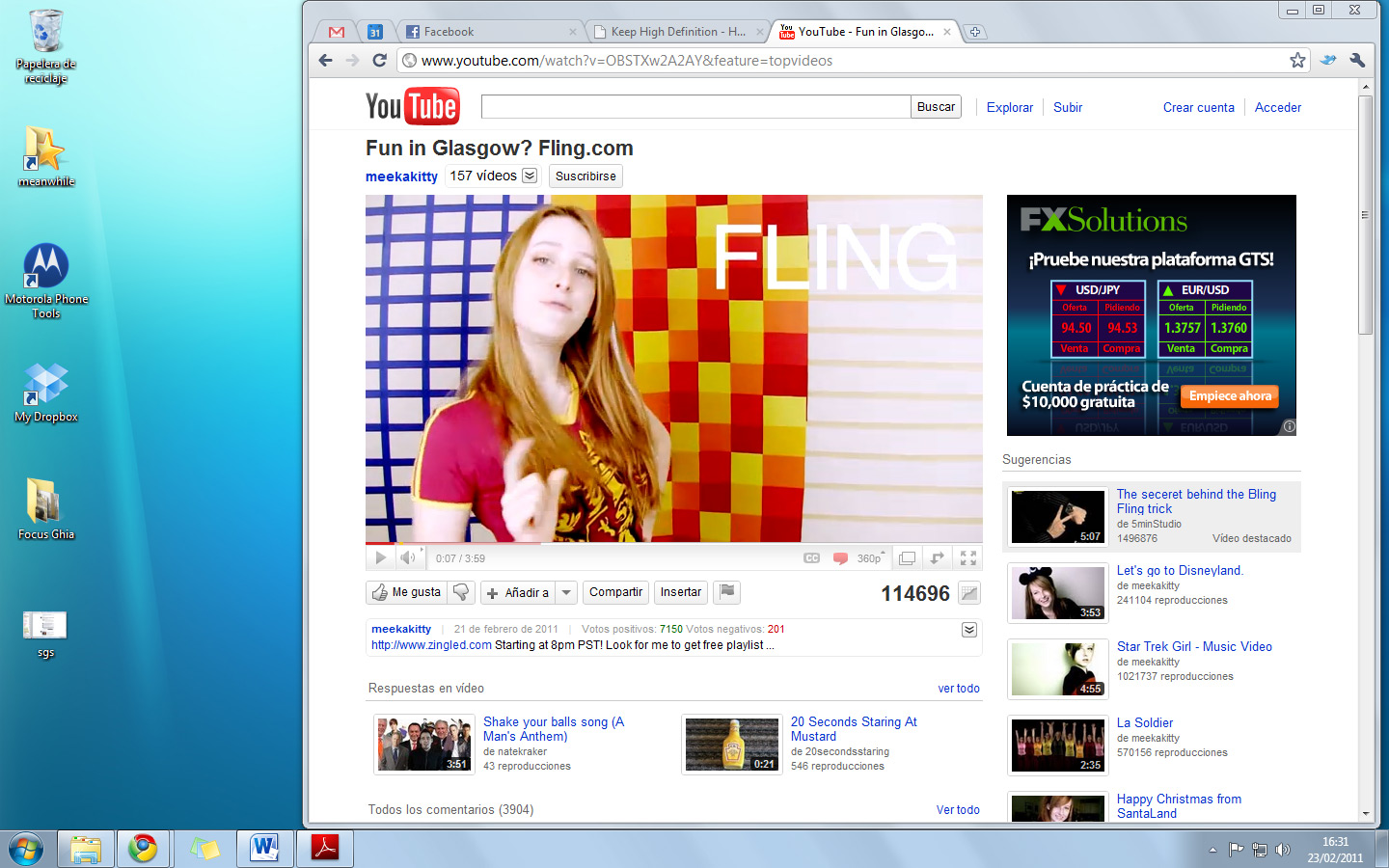
Task: Click Empiece ahora in FXSolutions ad
Action: pyautogui.click(x=1230, y=396)
